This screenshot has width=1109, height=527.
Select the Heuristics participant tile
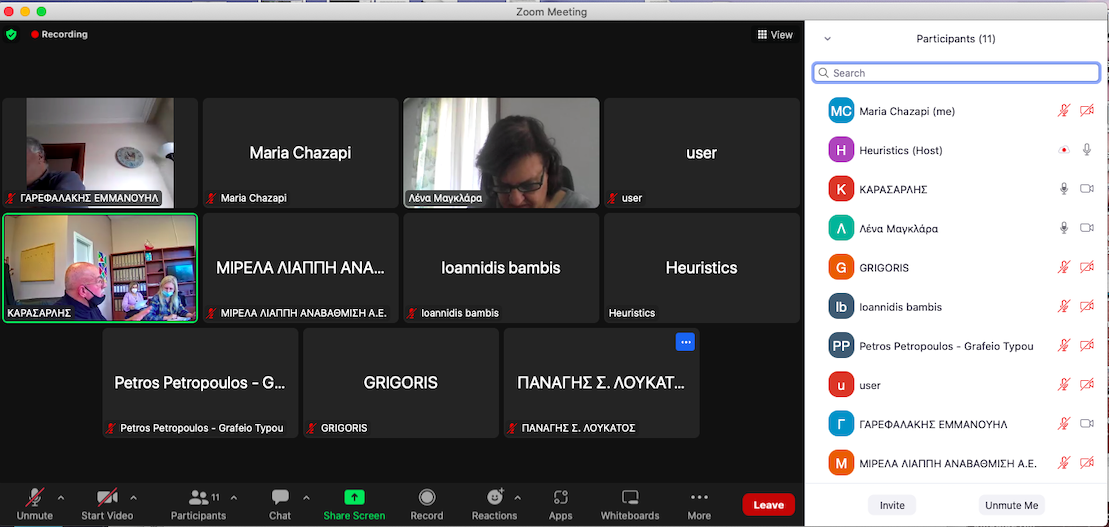click(x=702, y=268)
